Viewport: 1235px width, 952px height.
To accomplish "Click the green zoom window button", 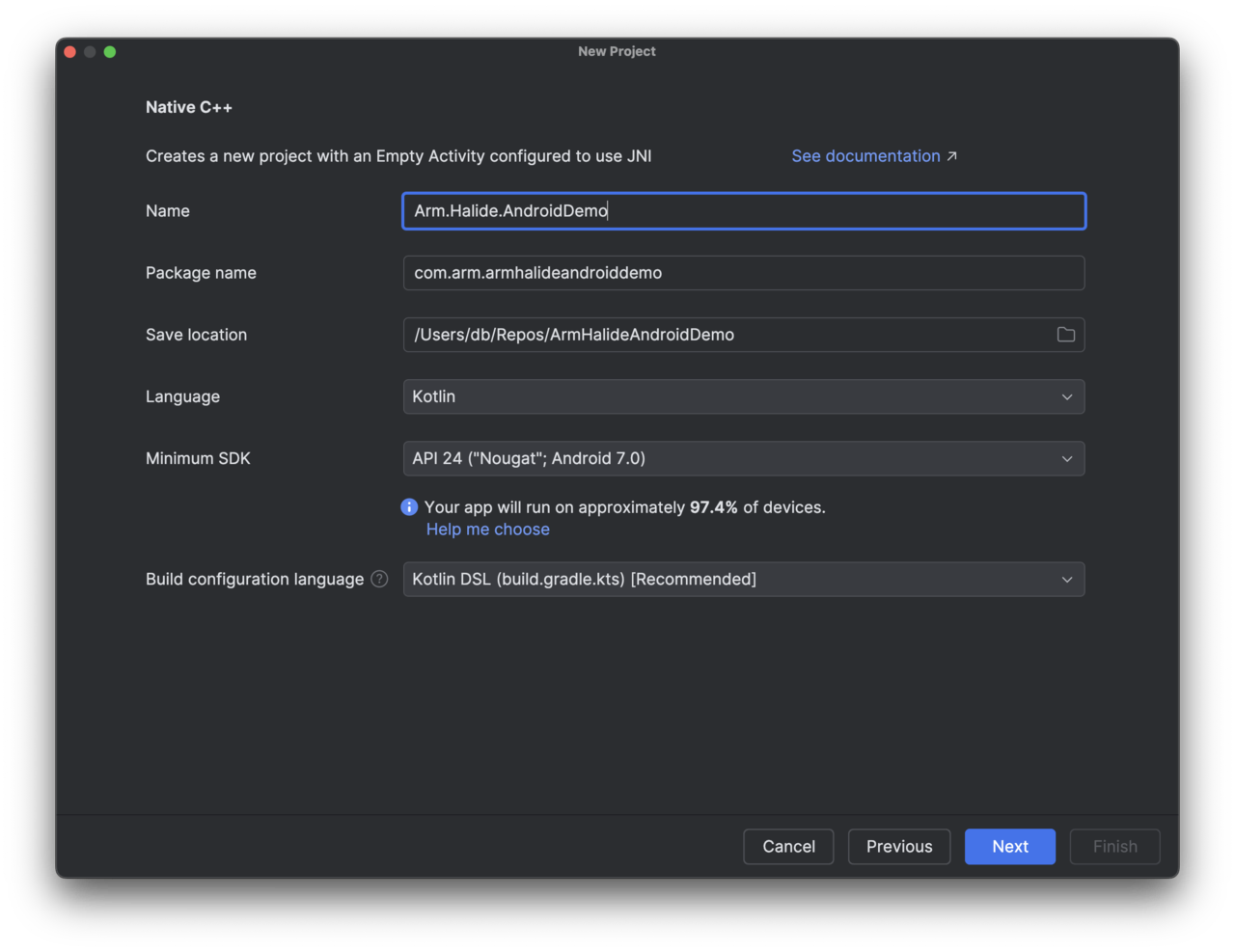I will [110, 52].
